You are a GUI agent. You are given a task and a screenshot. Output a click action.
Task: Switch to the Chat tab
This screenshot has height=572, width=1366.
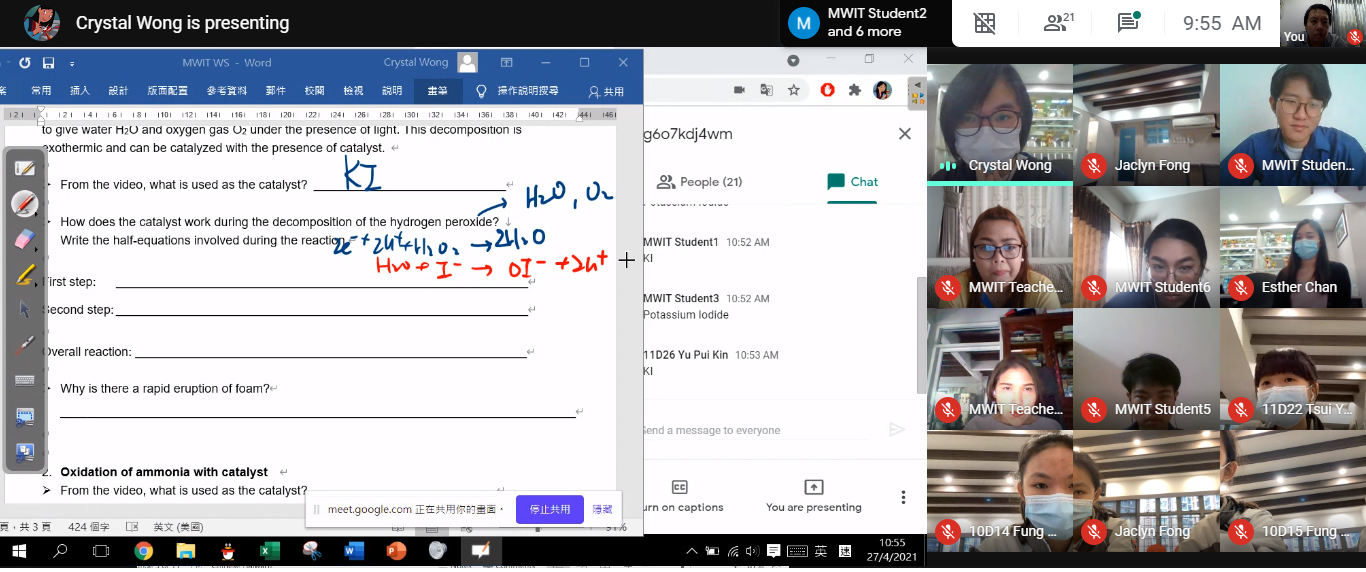point(853,182)
